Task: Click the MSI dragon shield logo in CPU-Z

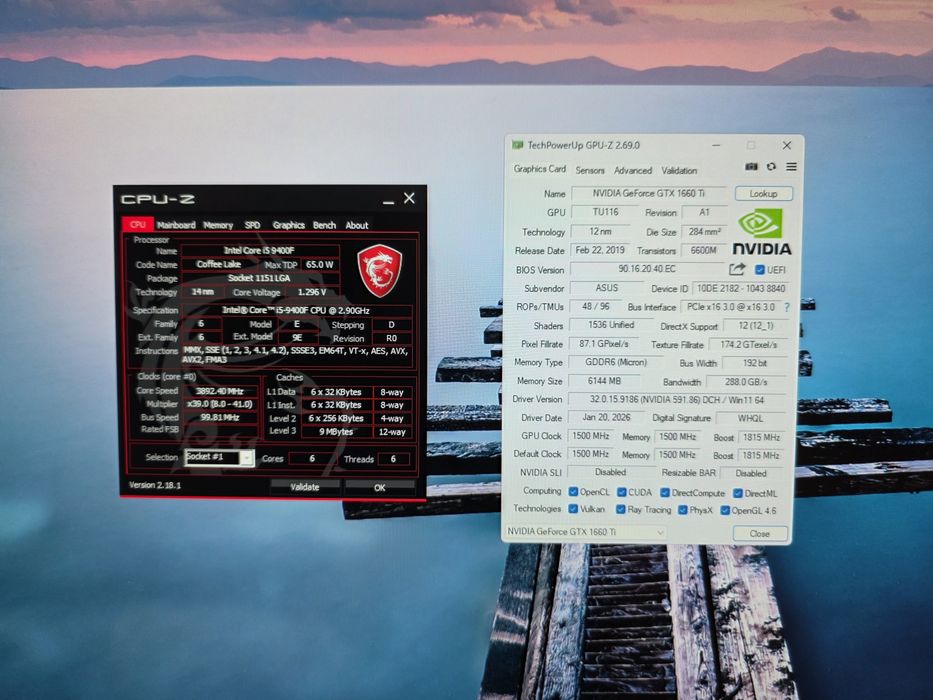Action: 380,271
